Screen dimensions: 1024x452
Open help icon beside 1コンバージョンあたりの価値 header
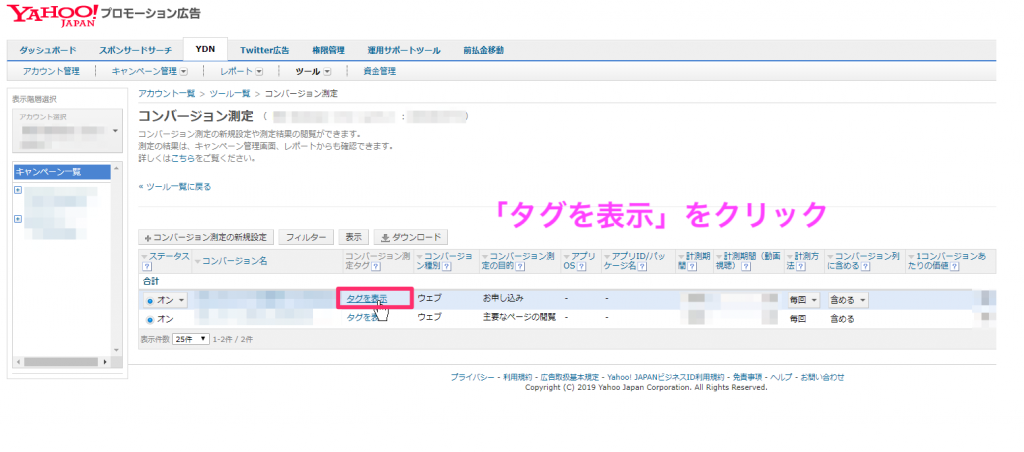point(955,266)
